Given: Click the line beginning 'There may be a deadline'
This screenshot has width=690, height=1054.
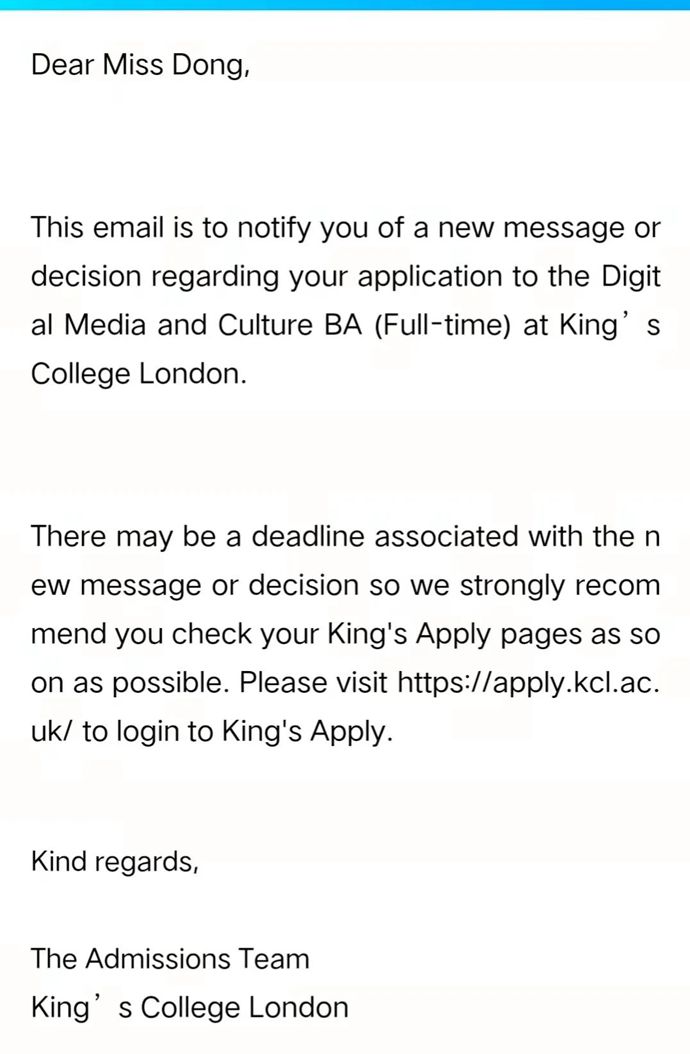Looking at the screenshot, I should tap(346, 537).
